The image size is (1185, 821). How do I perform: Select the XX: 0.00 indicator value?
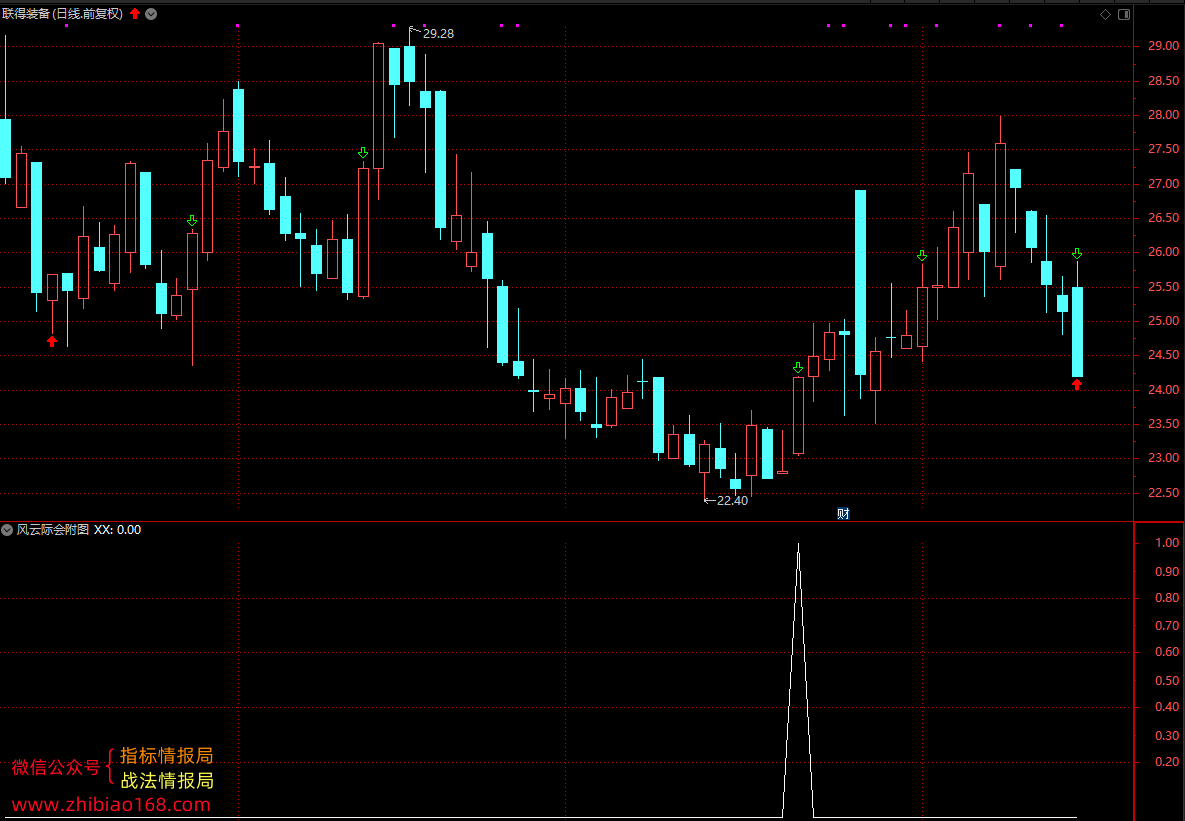tap(117, 530)
